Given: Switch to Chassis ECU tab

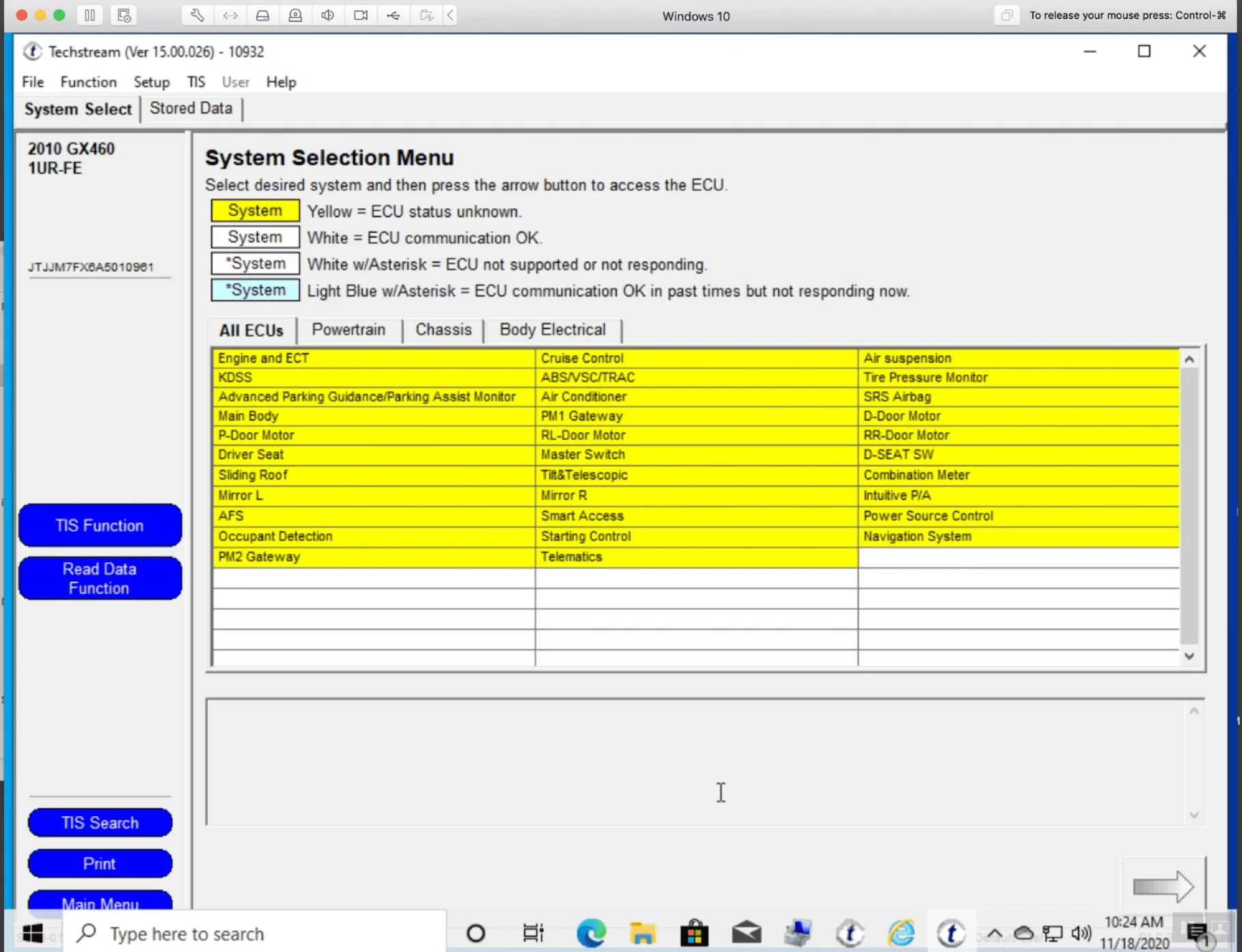Looking at the screenshot, I should [x=443, y=330].
